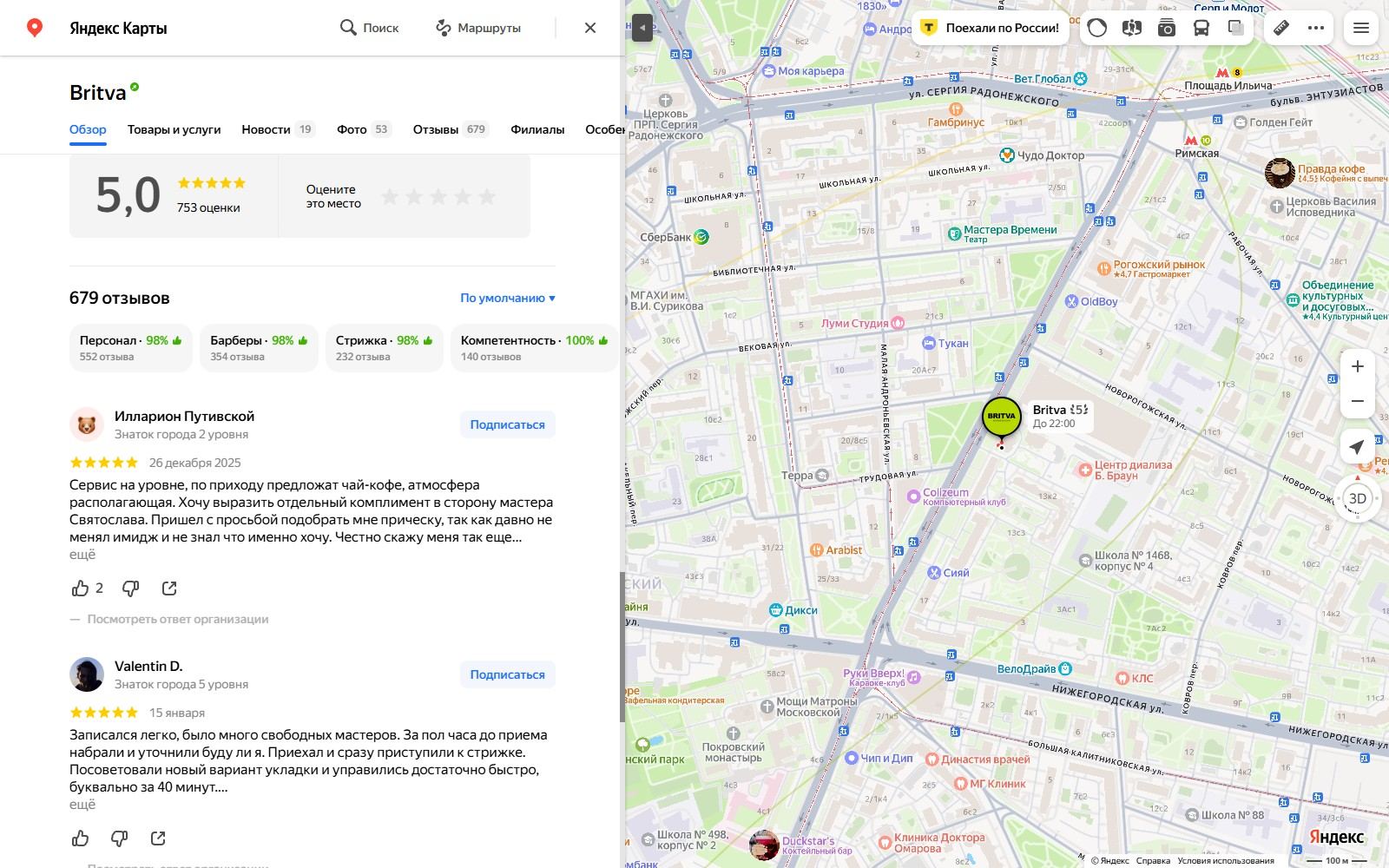Like Valentin D.'s review

(81, 838)
